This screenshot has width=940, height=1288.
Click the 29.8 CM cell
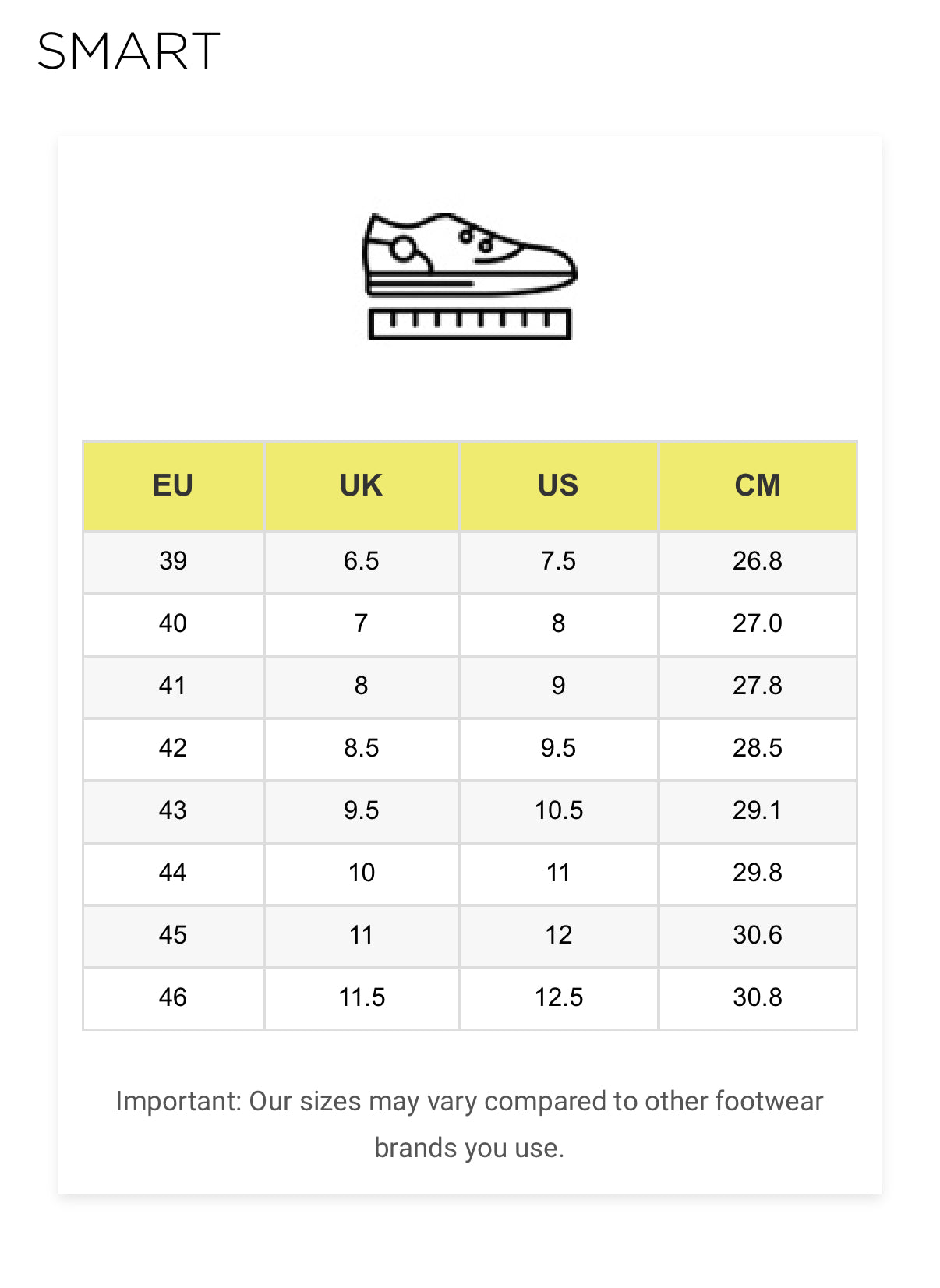757,873
